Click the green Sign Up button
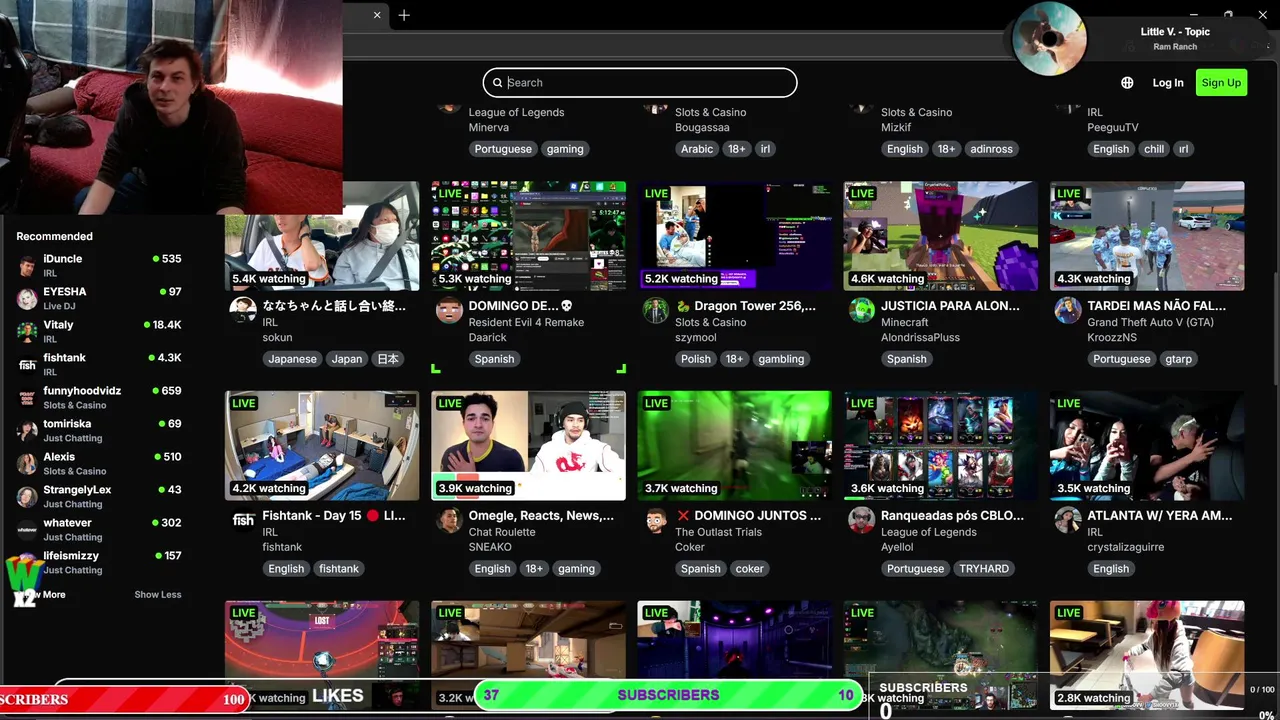The height and width of the screenshot is (720, 1280). point(1221,83)
